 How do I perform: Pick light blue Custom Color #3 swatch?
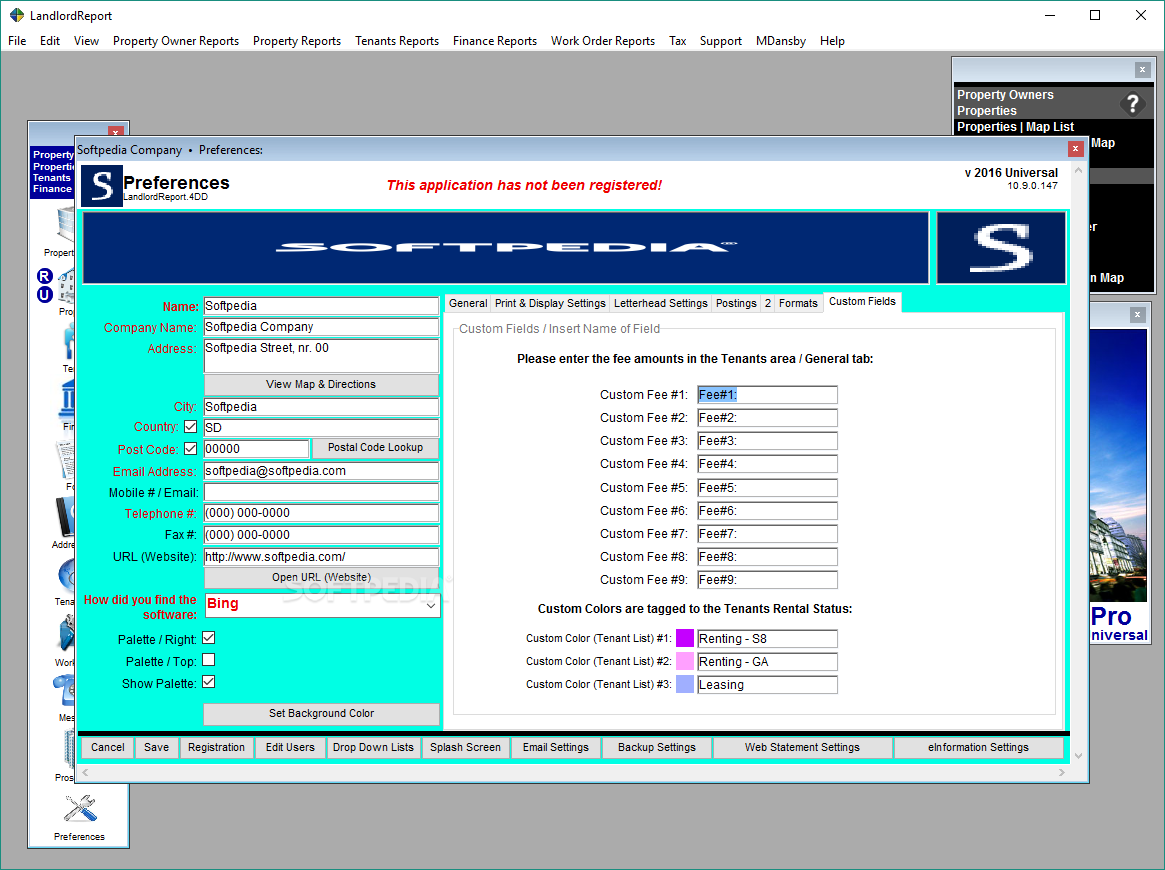pos(684,684)
